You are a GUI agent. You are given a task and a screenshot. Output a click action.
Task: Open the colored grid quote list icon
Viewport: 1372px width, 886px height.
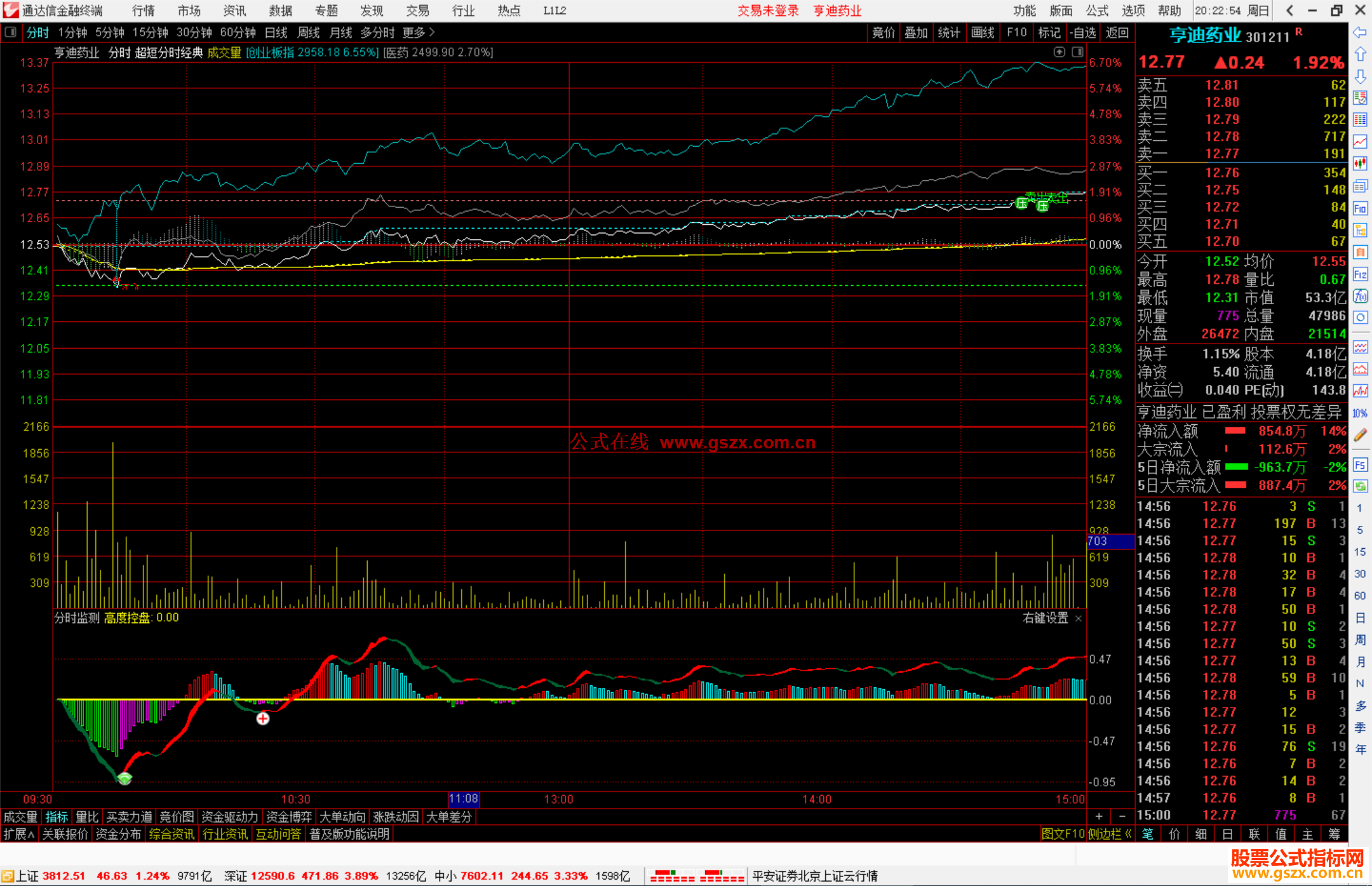point(1360,120)
